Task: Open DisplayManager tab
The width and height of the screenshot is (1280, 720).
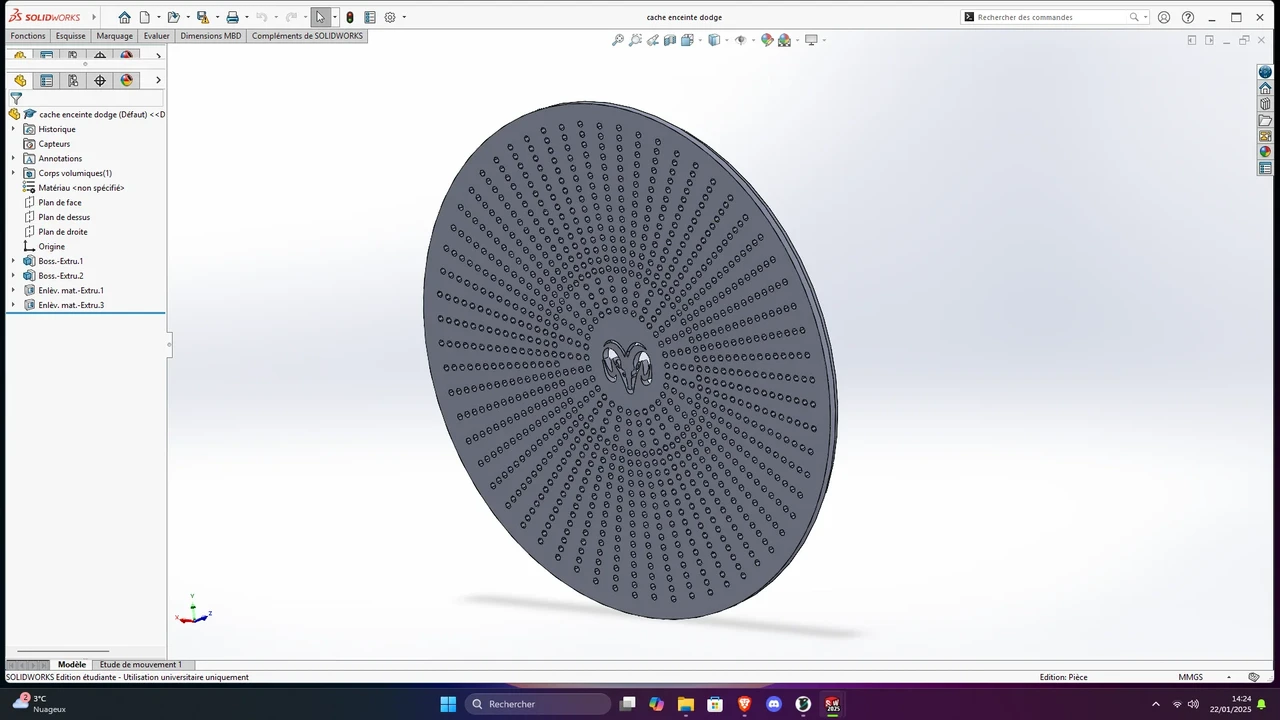Action: (x=126, y=80)
